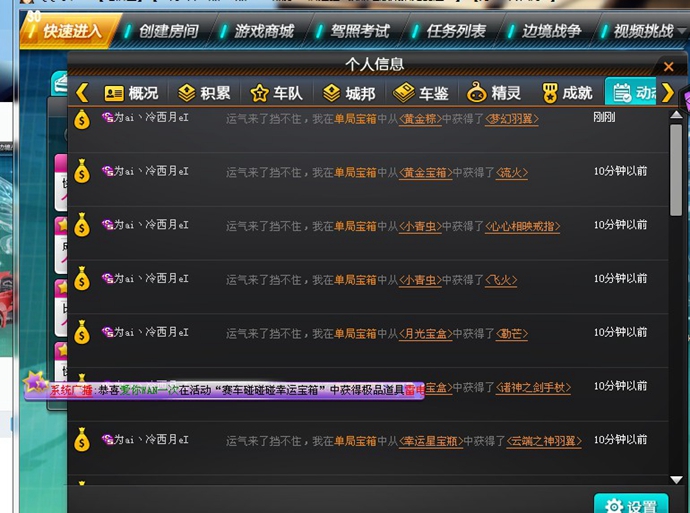690x513 pixels.
Task: Open the 梦幻羽翼 item link
Action: click(x=512, y=119)
